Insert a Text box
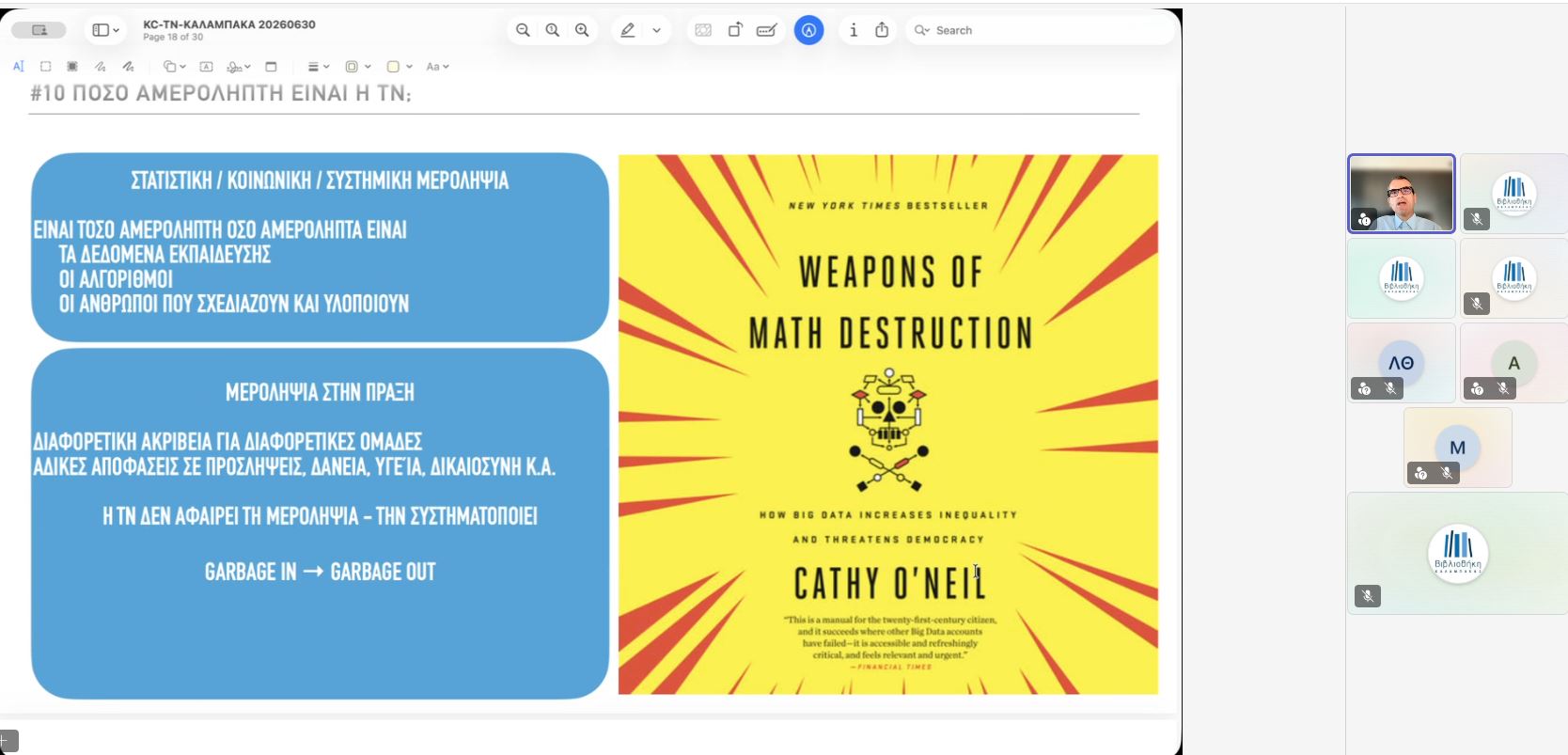Image resolution: width=1568 pixels, height=755 pixels. [206, 67]
